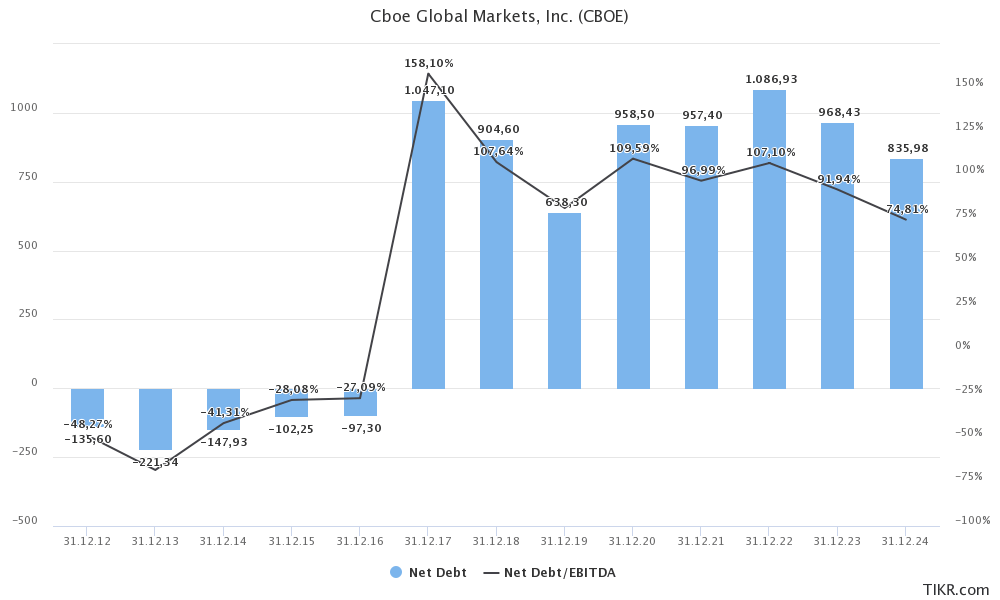The image size is (1000, 600).
Task: Select the 31.12.17 bar labeled 1.047,10
Action: (428, 245)
